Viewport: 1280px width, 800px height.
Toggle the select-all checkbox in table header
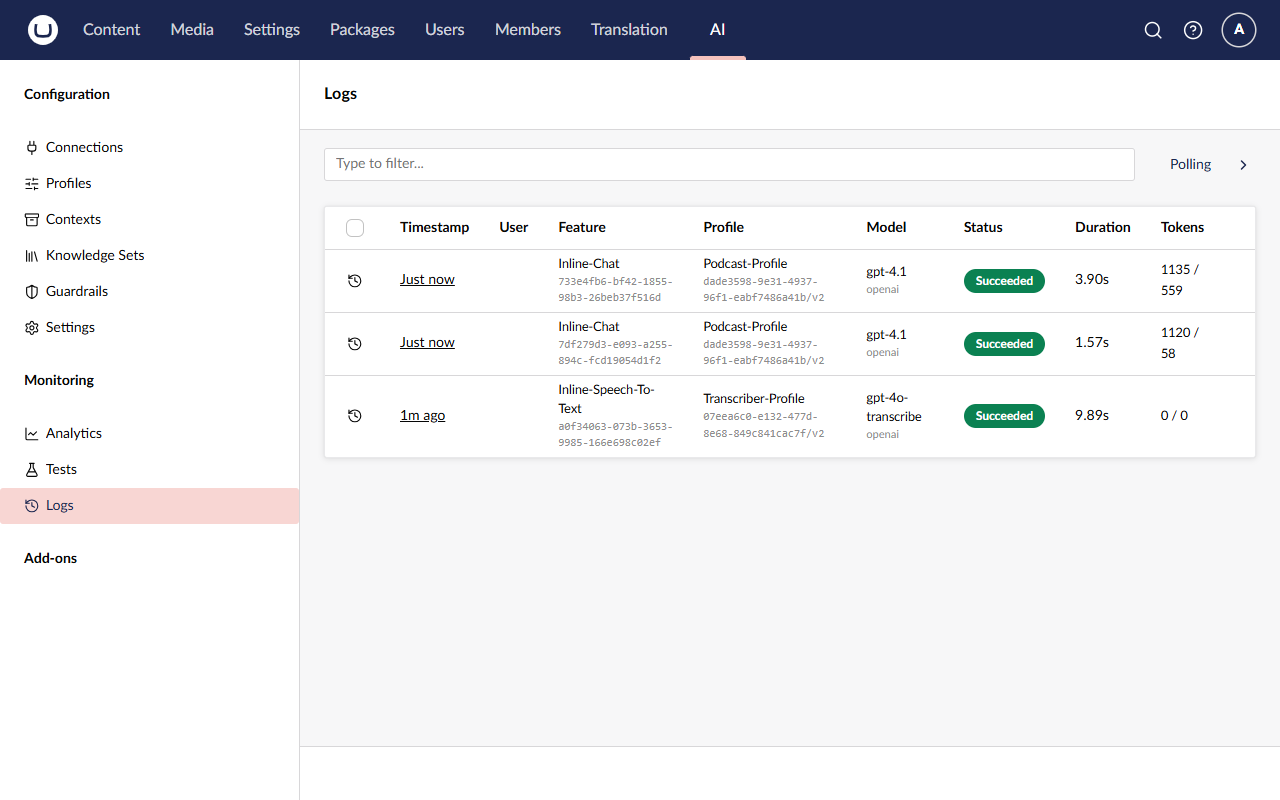355,228
